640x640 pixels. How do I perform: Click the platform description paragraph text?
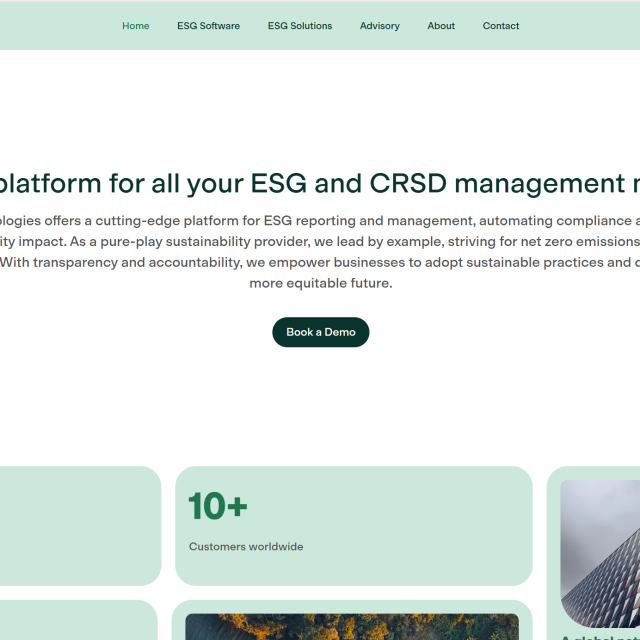coord(320,241)
